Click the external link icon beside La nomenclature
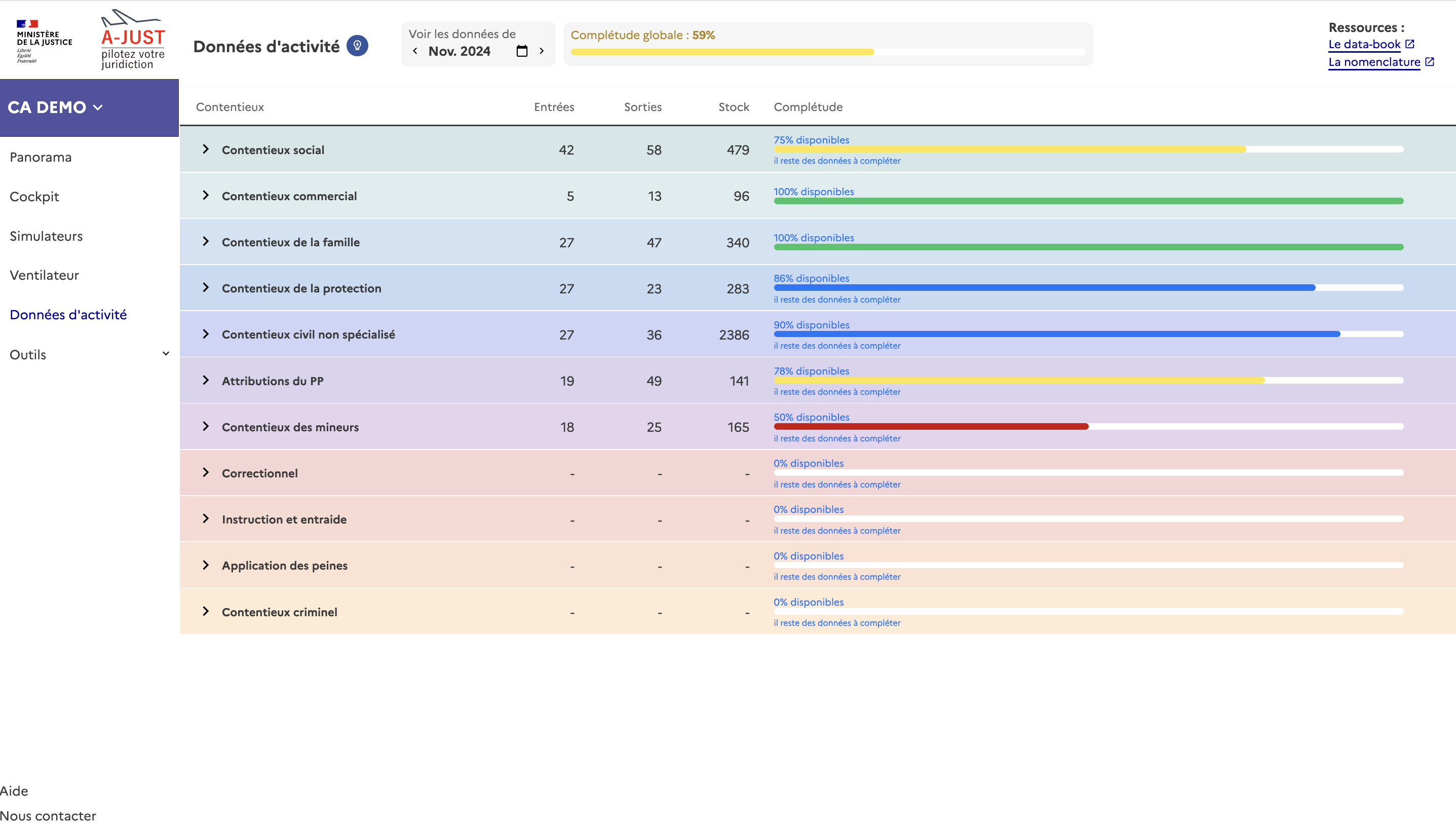 coord(1430,62)
